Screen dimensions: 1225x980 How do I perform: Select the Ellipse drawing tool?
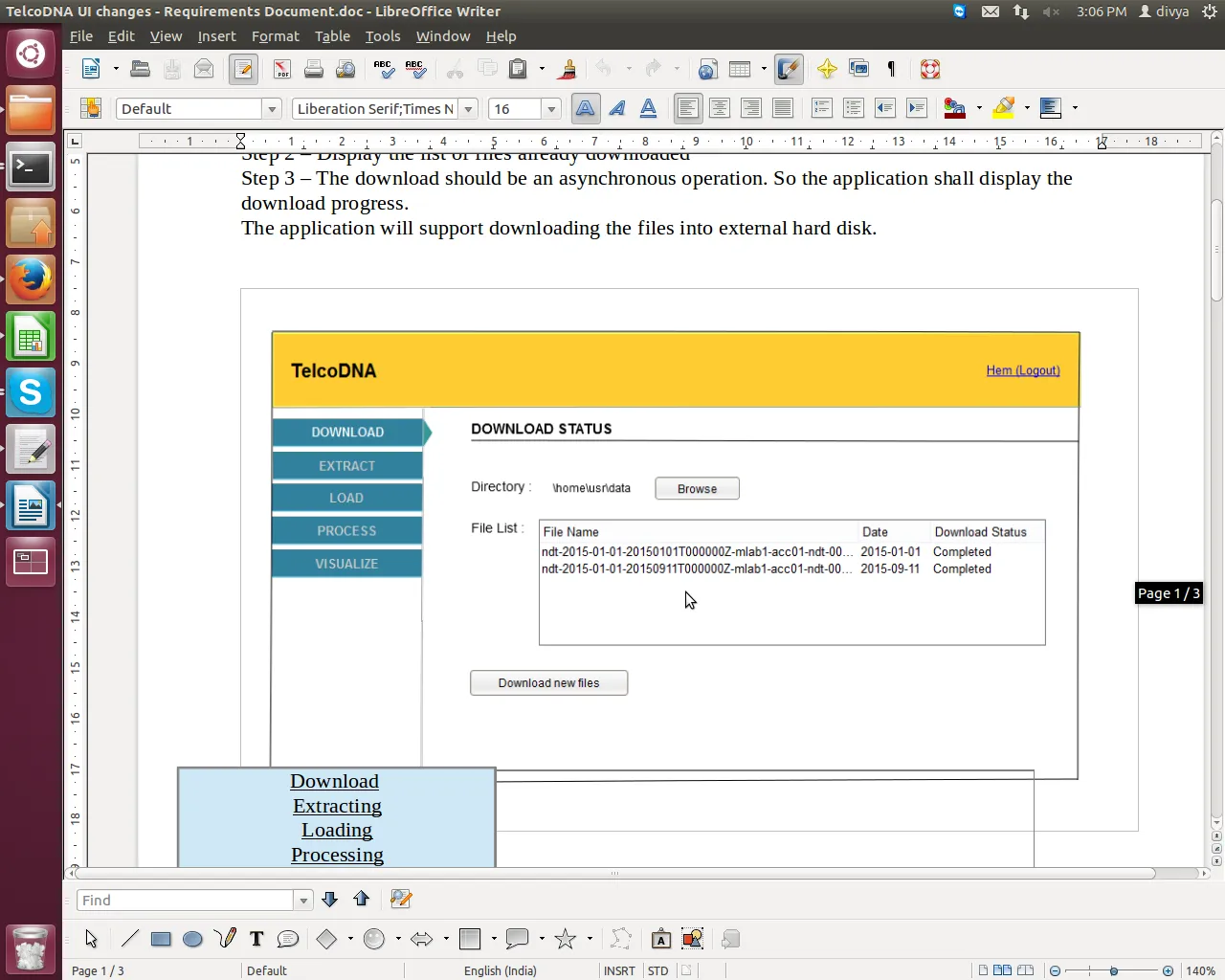click(x=192, y=939)
